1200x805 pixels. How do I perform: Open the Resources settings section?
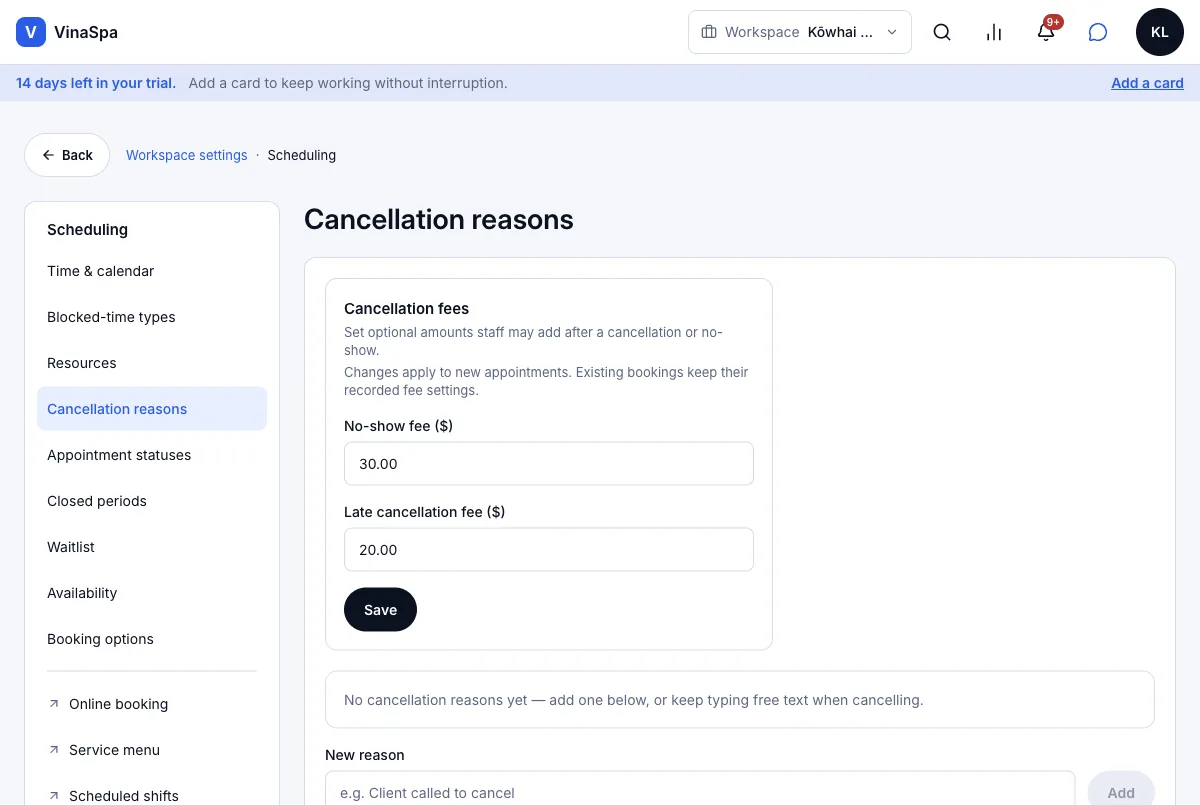(x=152, y=363)
